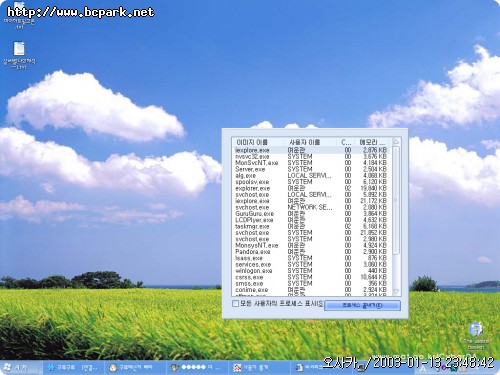The width and height of the screenshot is (500, 375).
Task: Select the iexplore.exe row using 2,876 KB
Action: [x=312, y=150]
